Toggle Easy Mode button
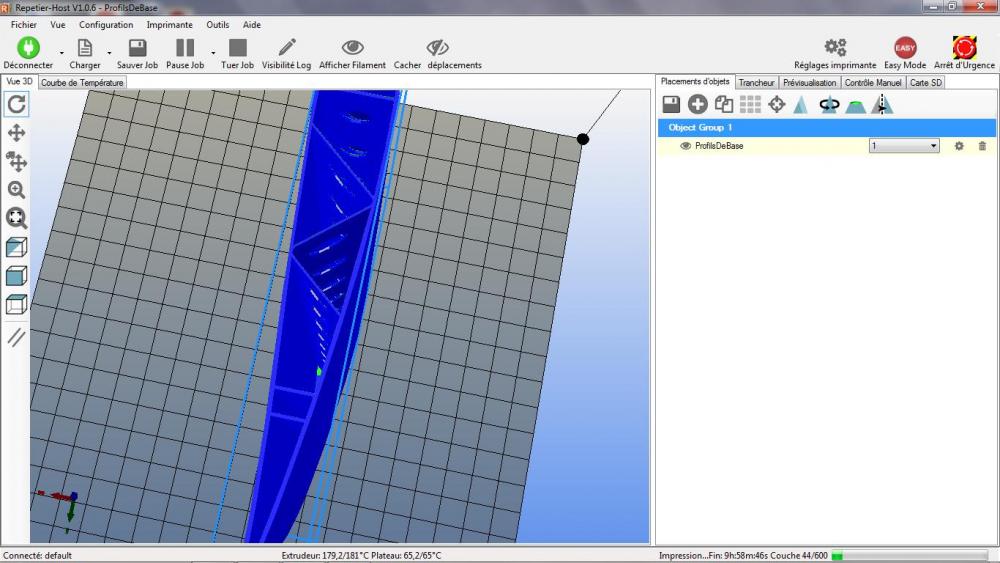The height and width of the screenshot is (563, 1000). click(x=905, y=48)
